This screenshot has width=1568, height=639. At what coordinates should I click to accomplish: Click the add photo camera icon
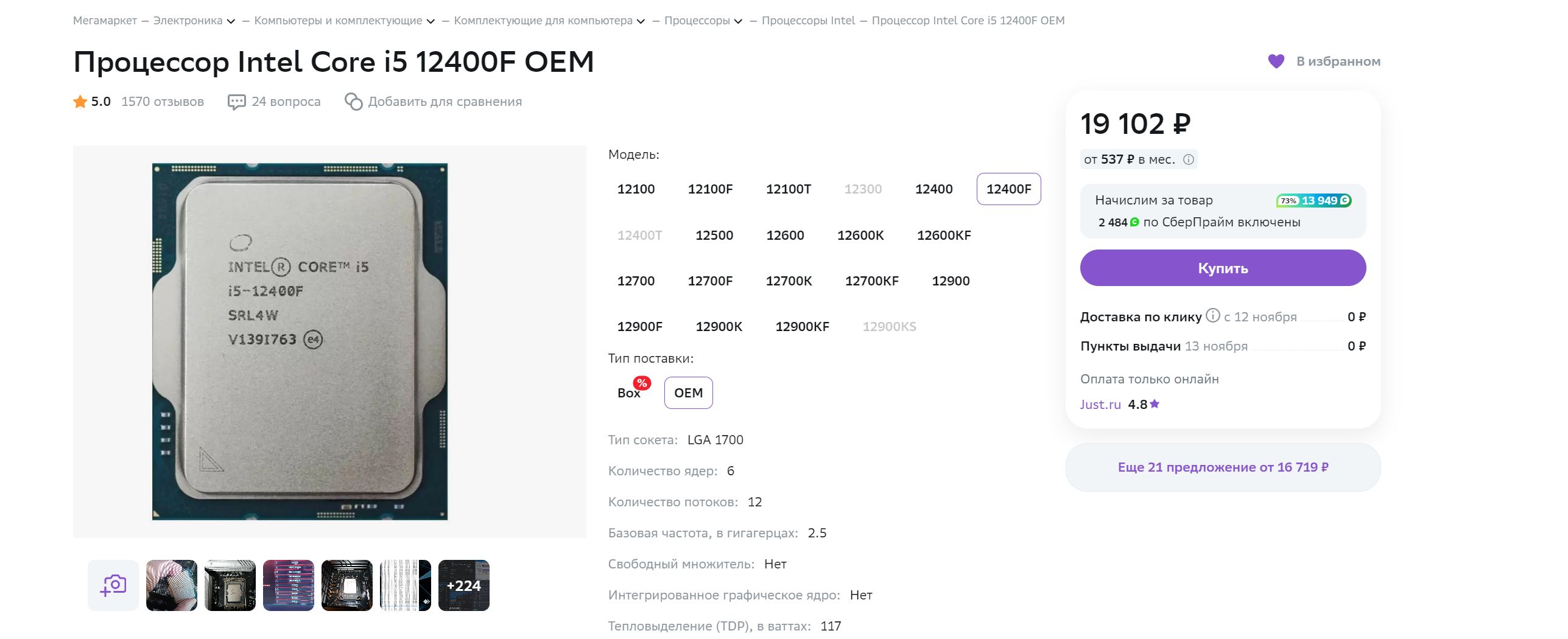point(113,585)
